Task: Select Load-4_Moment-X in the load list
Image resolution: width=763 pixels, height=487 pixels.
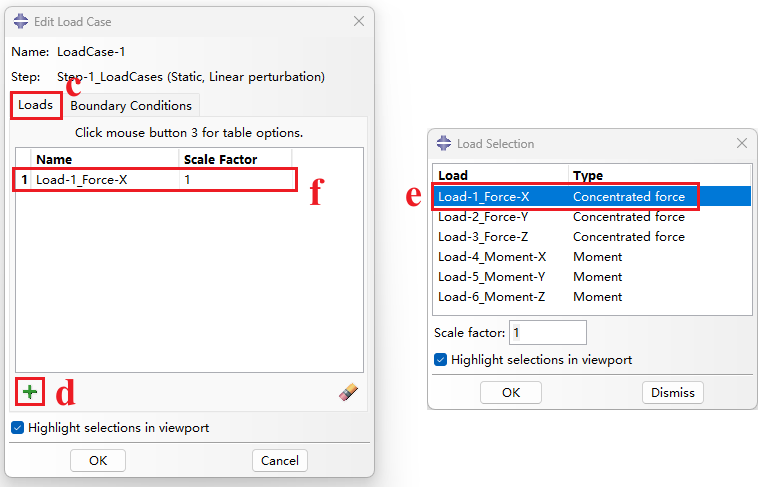Action: point(592,256)
